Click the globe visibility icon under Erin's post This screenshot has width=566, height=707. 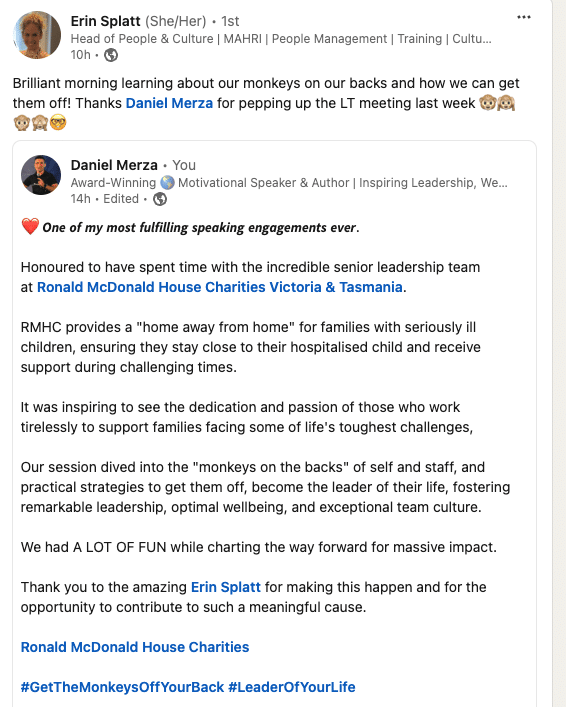pos(111,55)
